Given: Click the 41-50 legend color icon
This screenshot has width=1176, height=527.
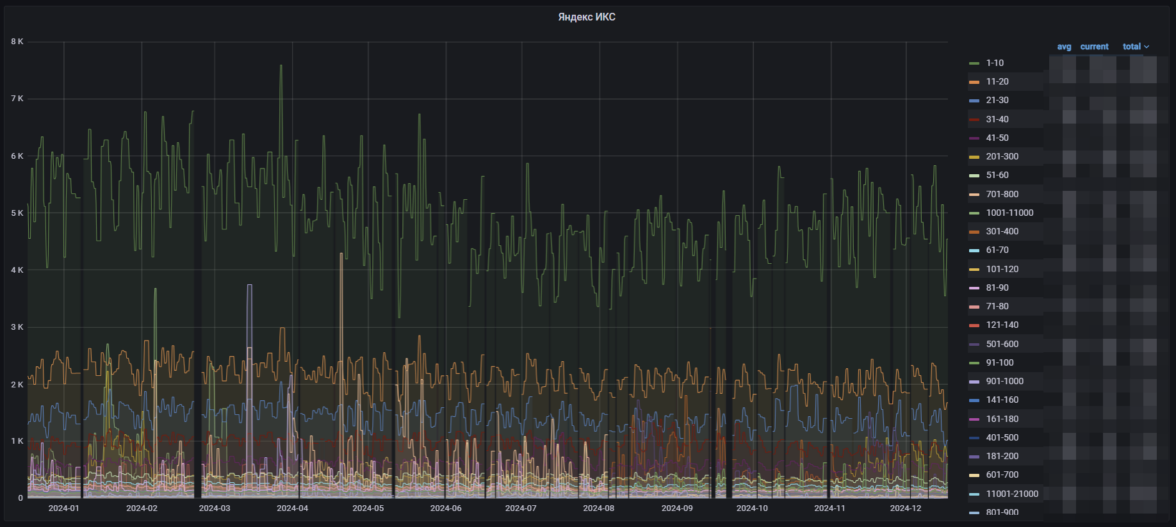Looking at the screenshot, I should 974,138.
